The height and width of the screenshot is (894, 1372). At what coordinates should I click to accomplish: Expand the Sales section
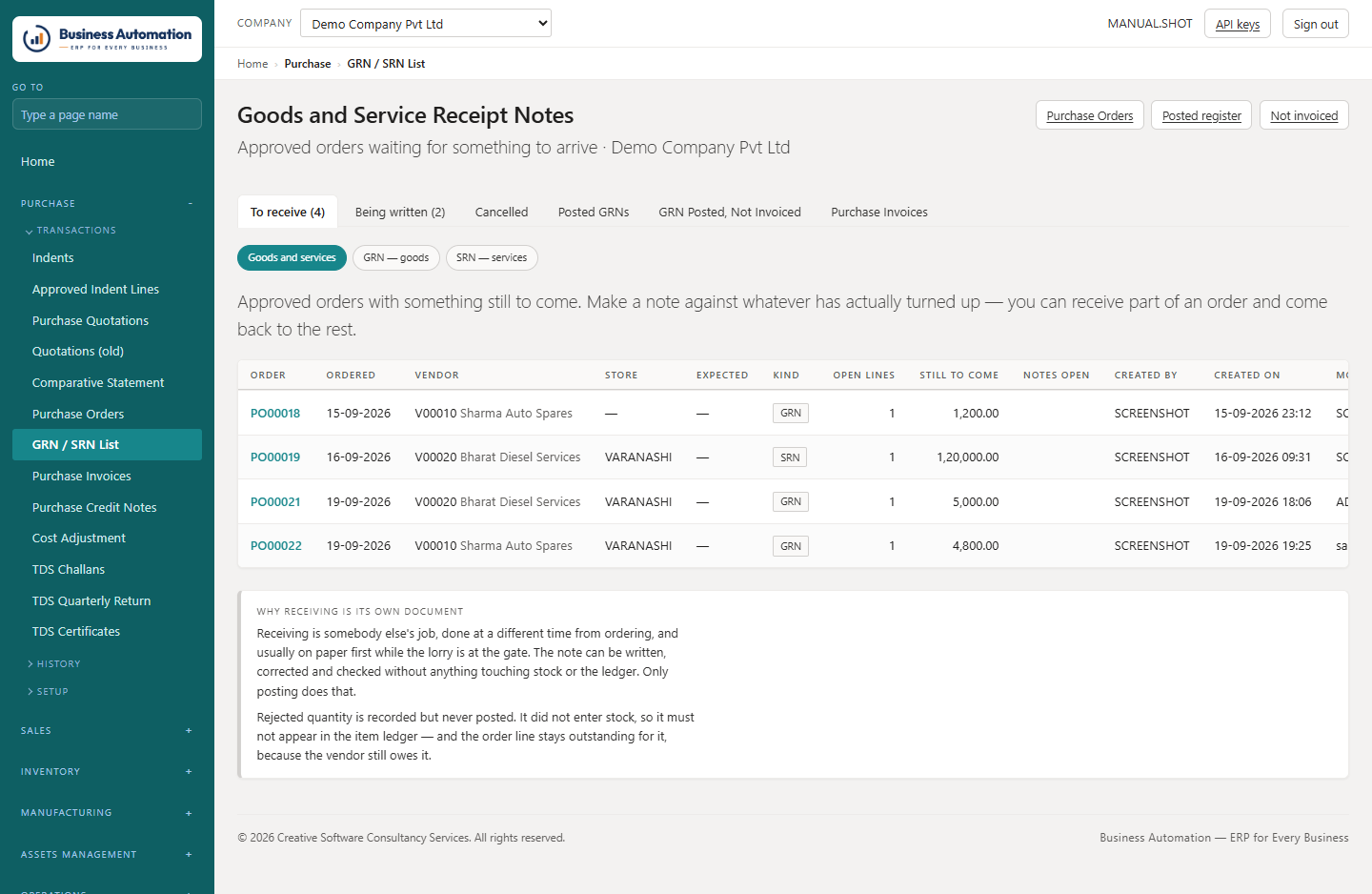coord(107,731)
